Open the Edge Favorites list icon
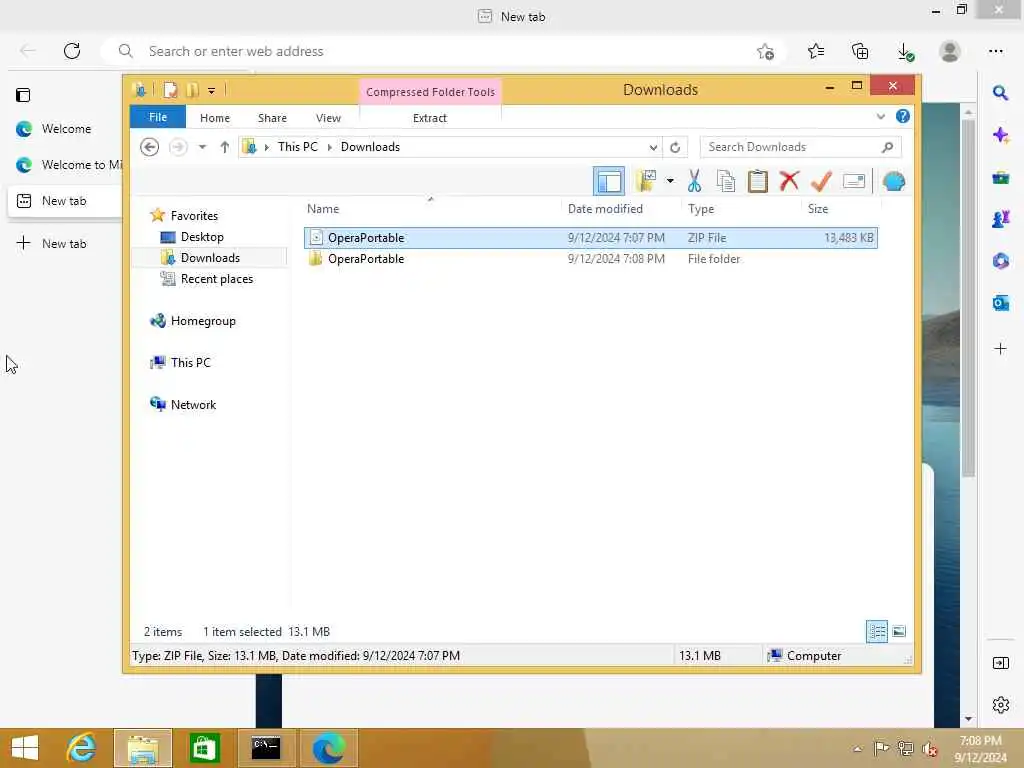 [816, 51]
